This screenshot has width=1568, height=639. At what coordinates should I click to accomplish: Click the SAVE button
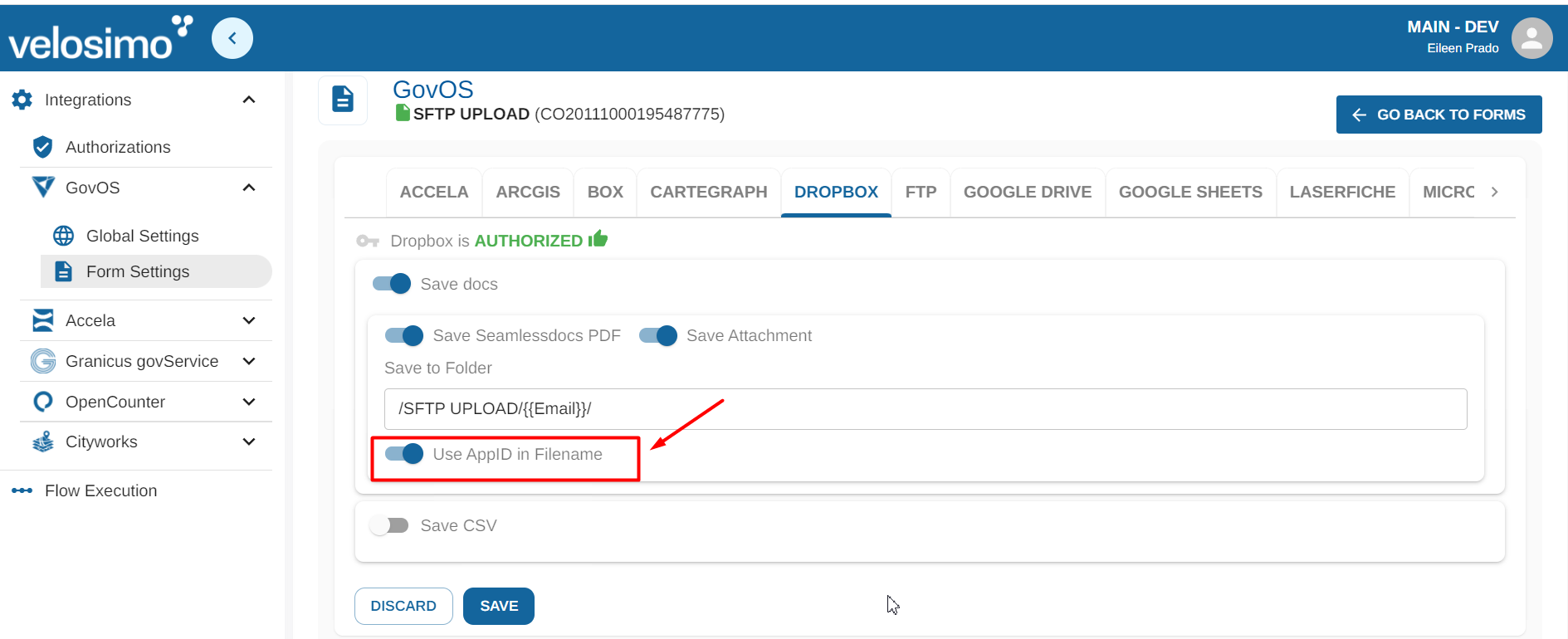click(499, 606)
